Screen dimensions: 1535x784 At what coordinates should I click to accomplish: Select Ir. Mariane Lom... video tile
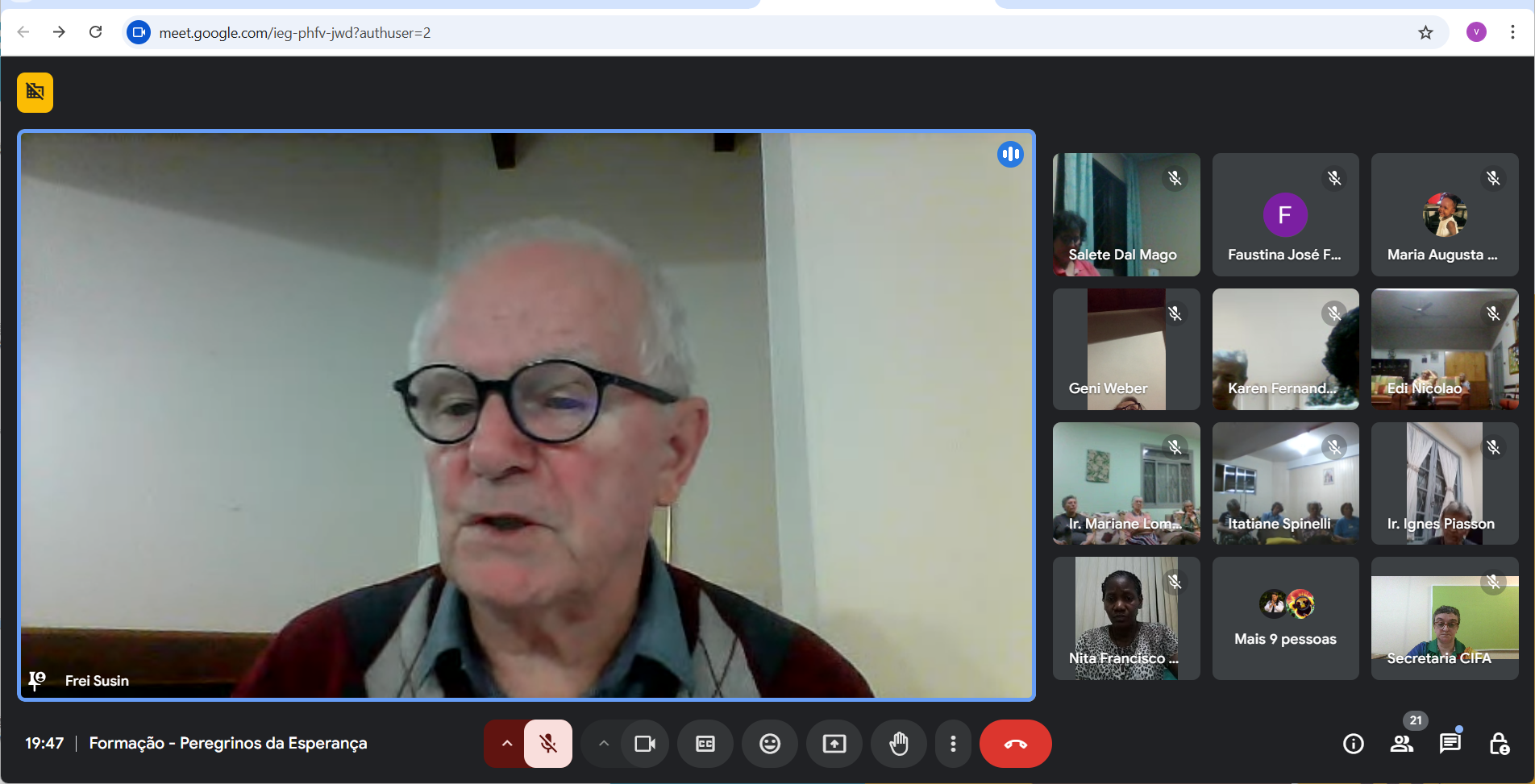tap(1126, 483)
